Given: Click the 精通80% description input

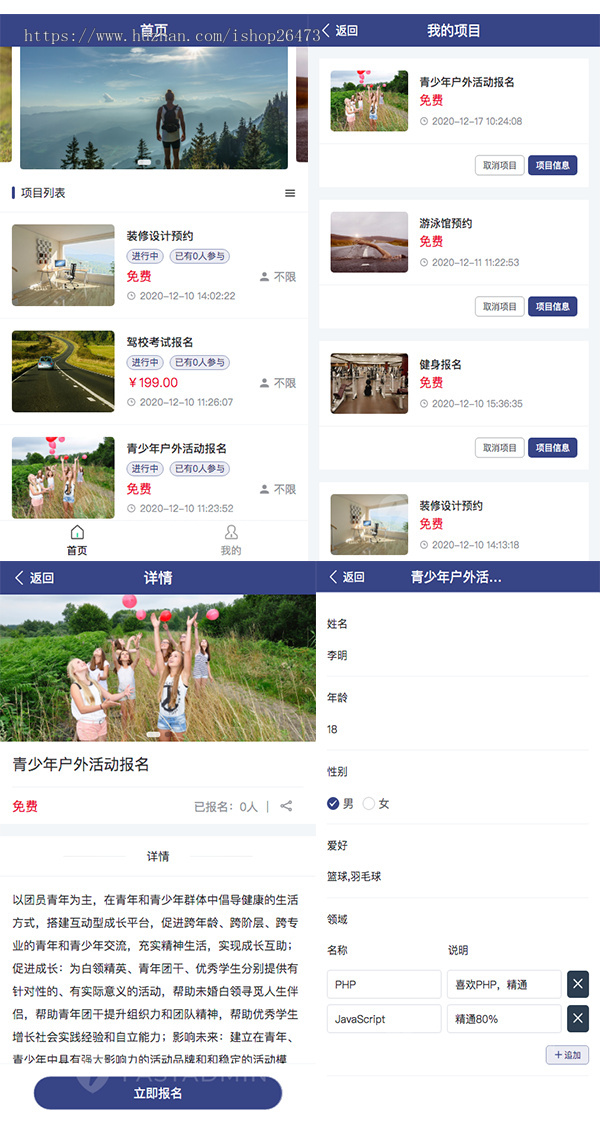Looking at the screenshot, I should (504, 1019).
